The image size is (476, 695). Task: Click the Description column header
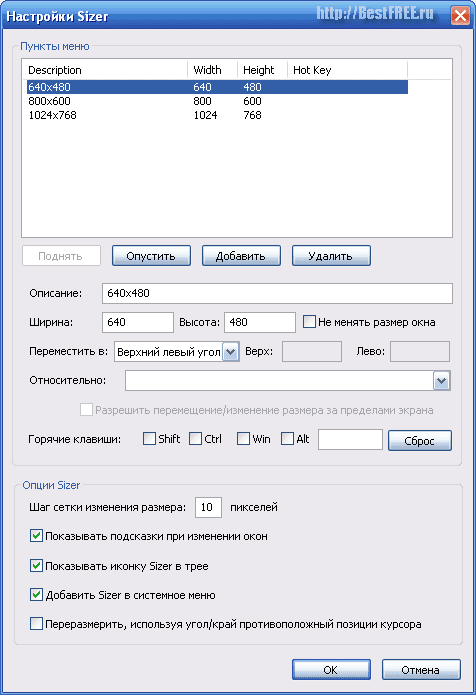(x=105, y=70)
